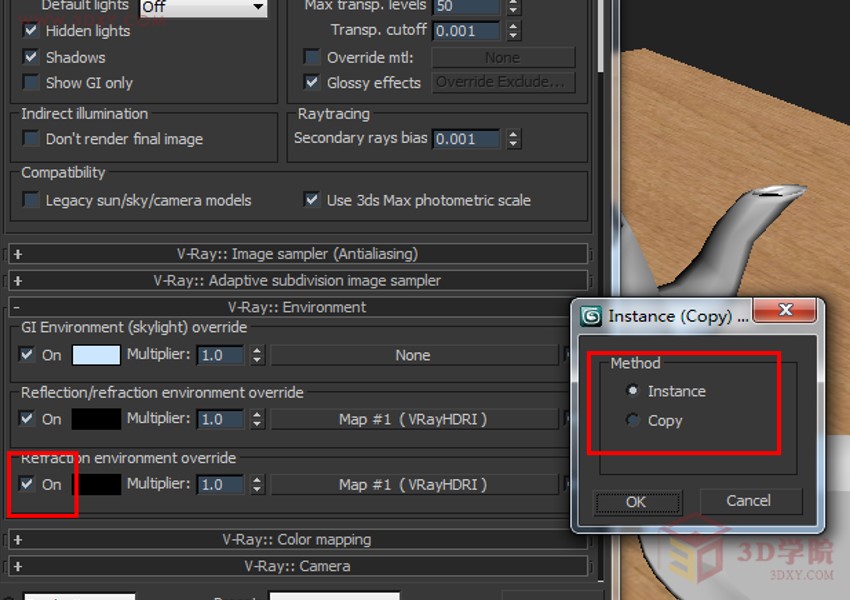850x600 pixels.
Task: Toggle Reflection/refraction environment On checkbox
Action: pyautogui.click(x=27, y=418)
